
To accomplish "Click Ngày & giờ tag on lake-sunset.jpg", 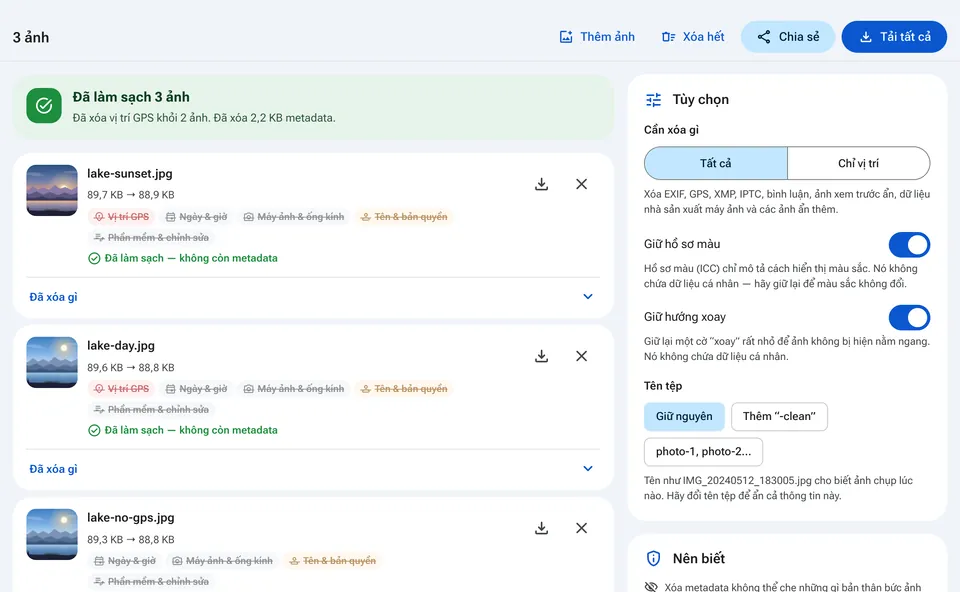I will pyautogui.click(x=197, y=217).
